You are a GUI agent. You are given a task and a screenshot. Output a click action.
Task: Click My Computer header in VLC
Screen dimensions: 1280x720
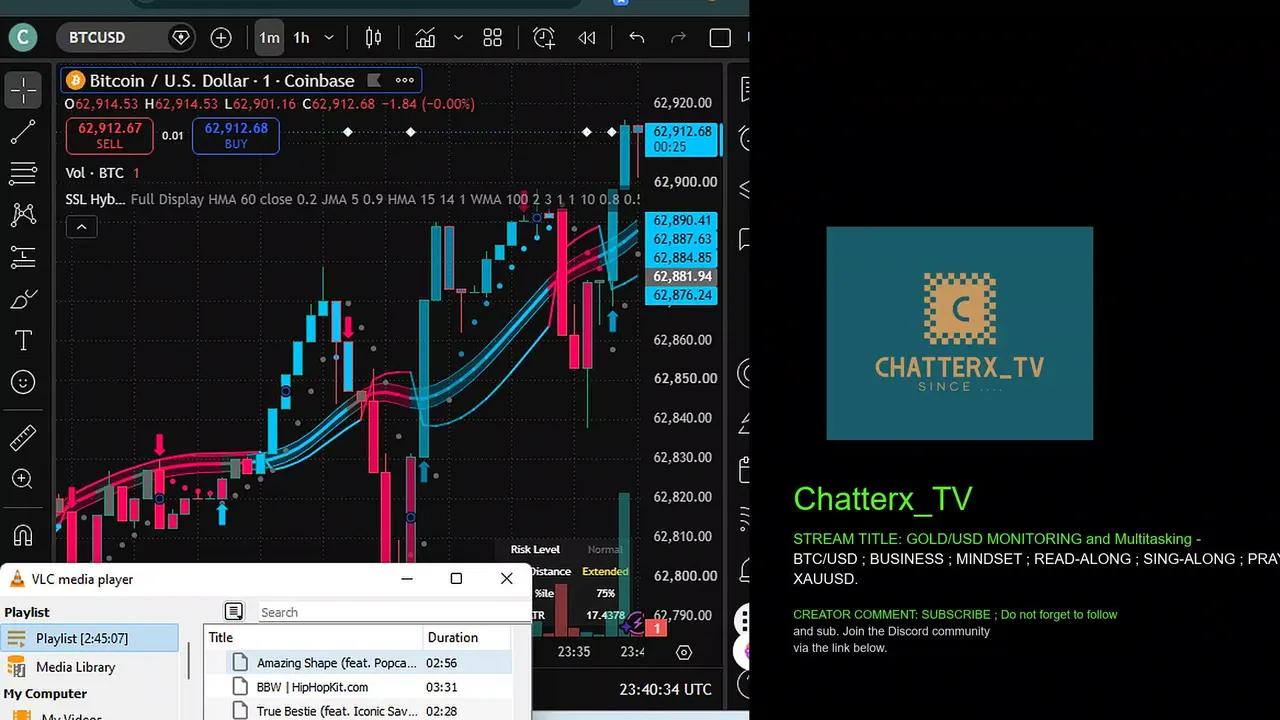pos(45,693)
